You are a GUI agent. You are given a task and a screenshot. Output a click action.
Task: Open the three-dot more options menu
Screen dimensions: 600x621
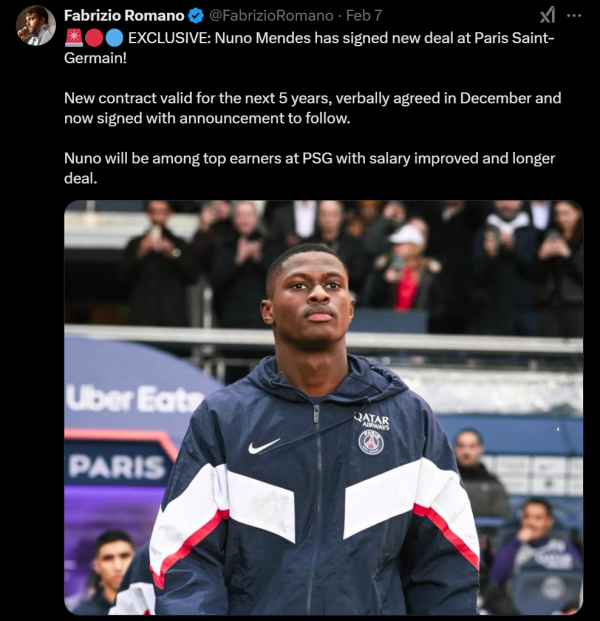click(x=574, y=15)
